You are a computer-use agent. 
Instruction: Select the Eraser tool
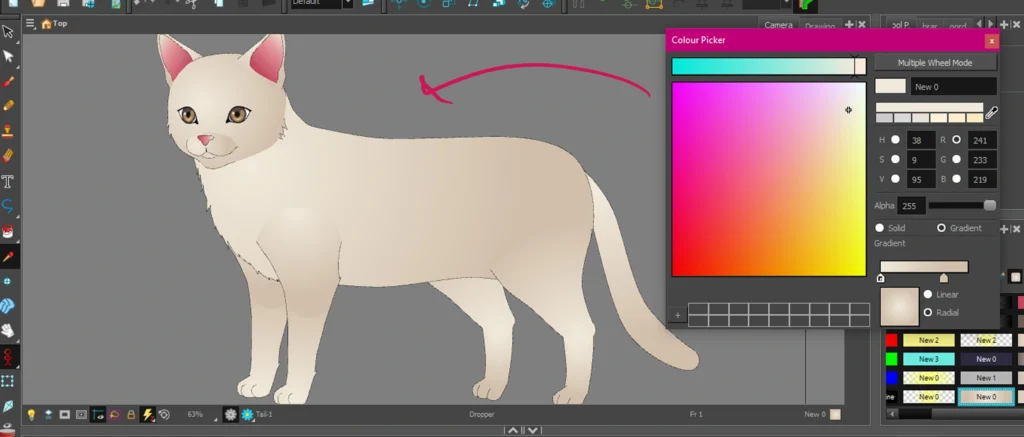pos(8,155)
